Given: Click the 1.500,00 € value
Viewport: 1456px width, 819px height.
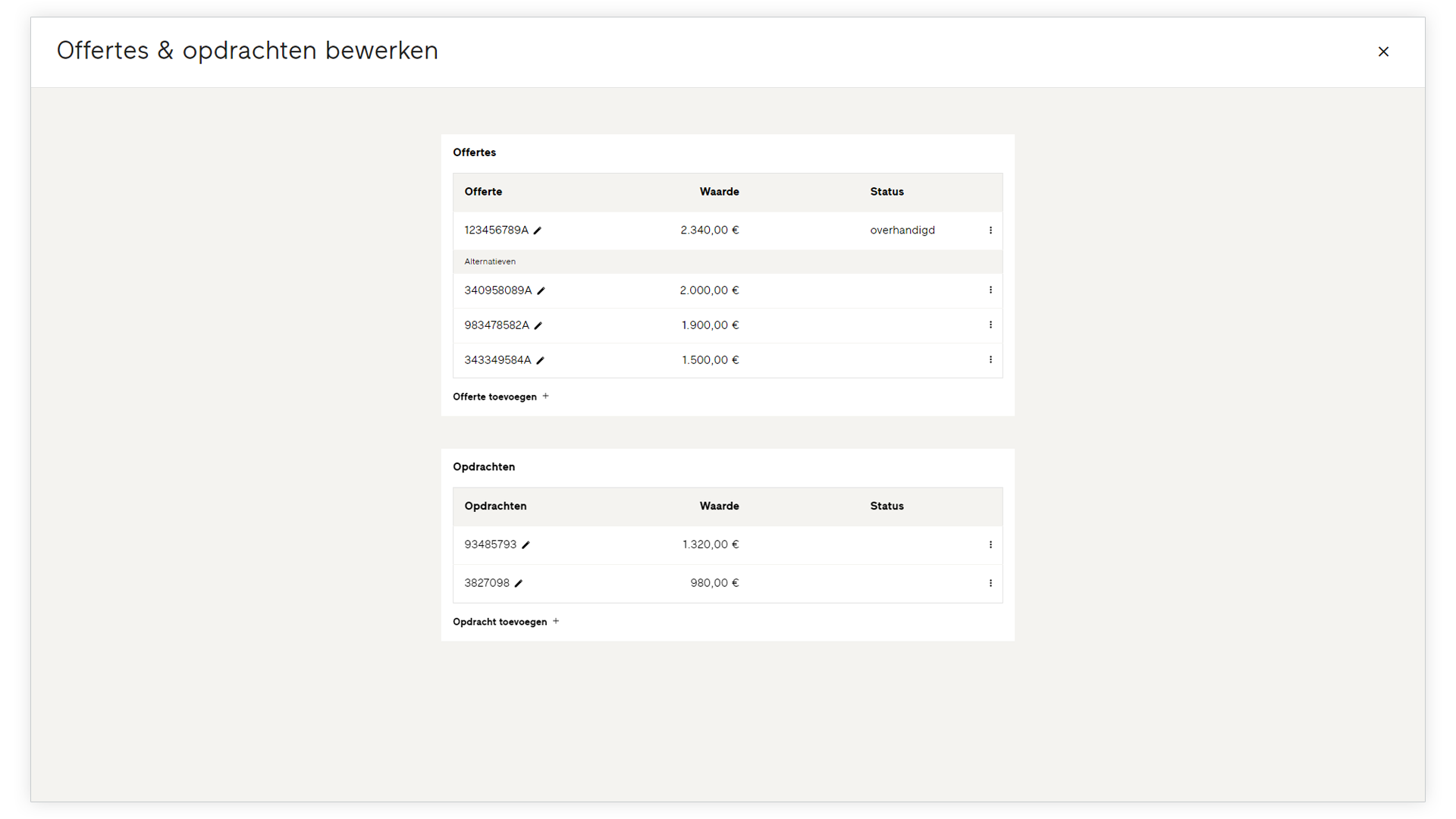Looking at the screenshot, I should click(x=710, y=360).
